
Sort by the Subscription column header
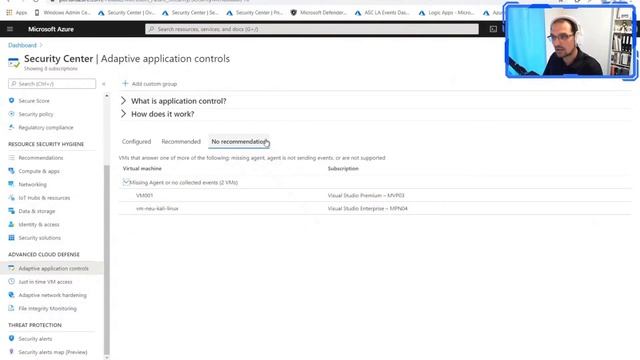click(343, 168)
